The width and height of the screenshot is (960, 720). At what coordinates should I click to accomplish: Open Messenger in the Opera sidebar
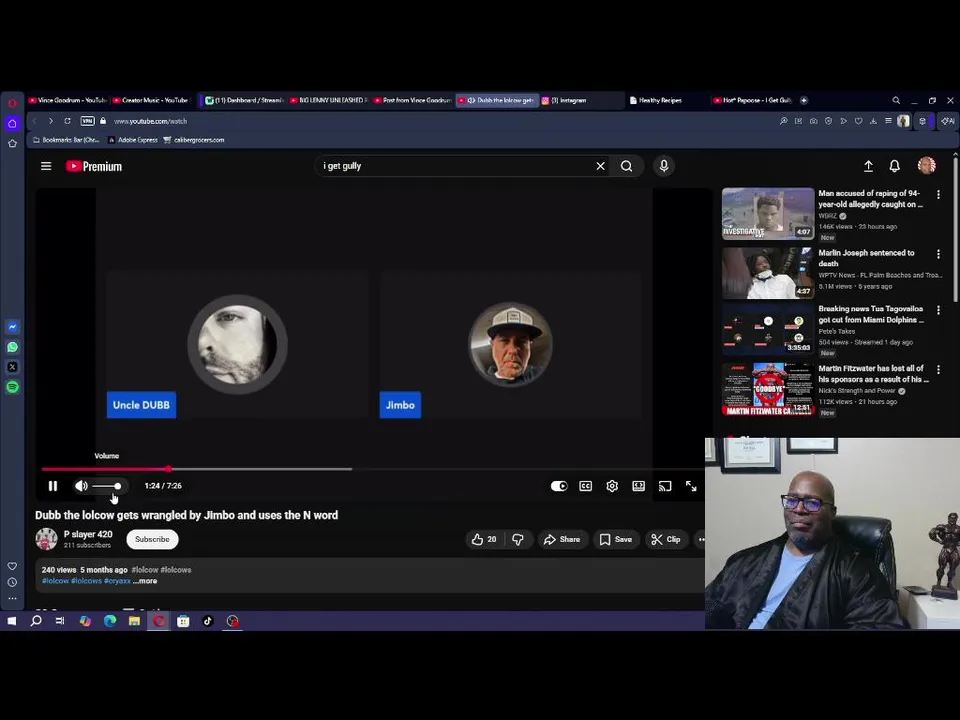[x=12, y=327]
